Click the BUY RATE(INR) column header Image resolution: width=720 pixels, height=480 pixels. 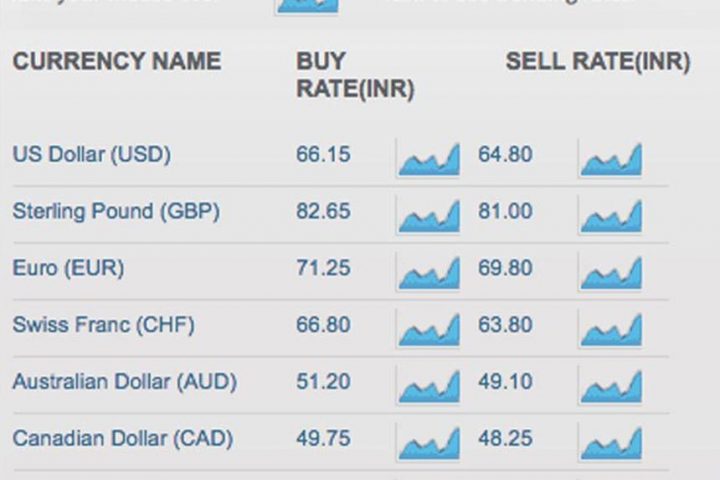[x=355, y=75]
